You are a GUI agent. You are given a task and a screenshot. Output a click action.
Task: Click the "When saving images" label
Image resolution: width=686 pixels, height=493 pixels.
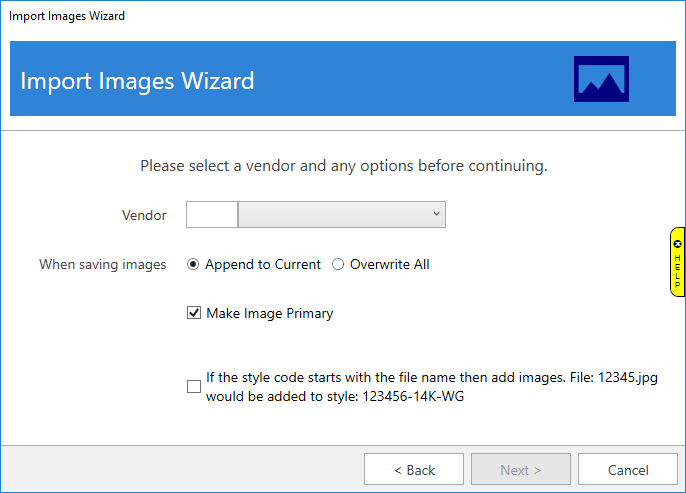tap(103, 265)
